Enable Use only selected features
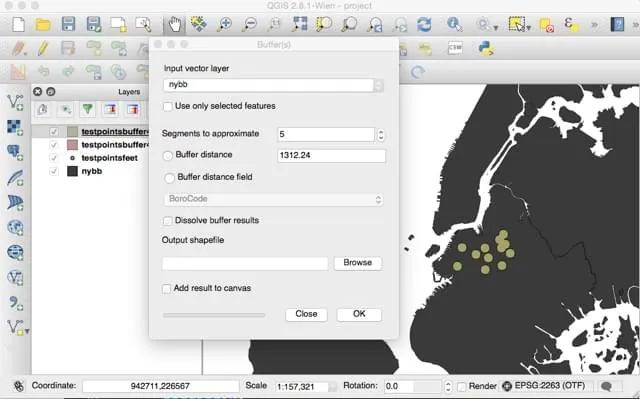 pyautogui.click(x=167, y=106)
